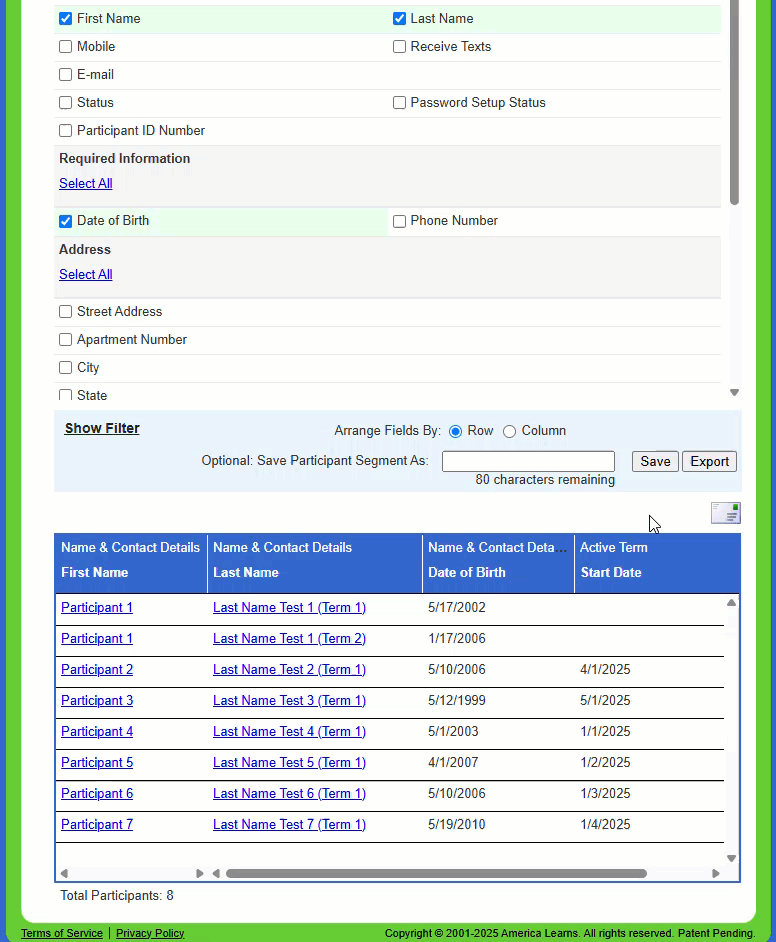Tick the Password Setup Status checkbox

400,103
